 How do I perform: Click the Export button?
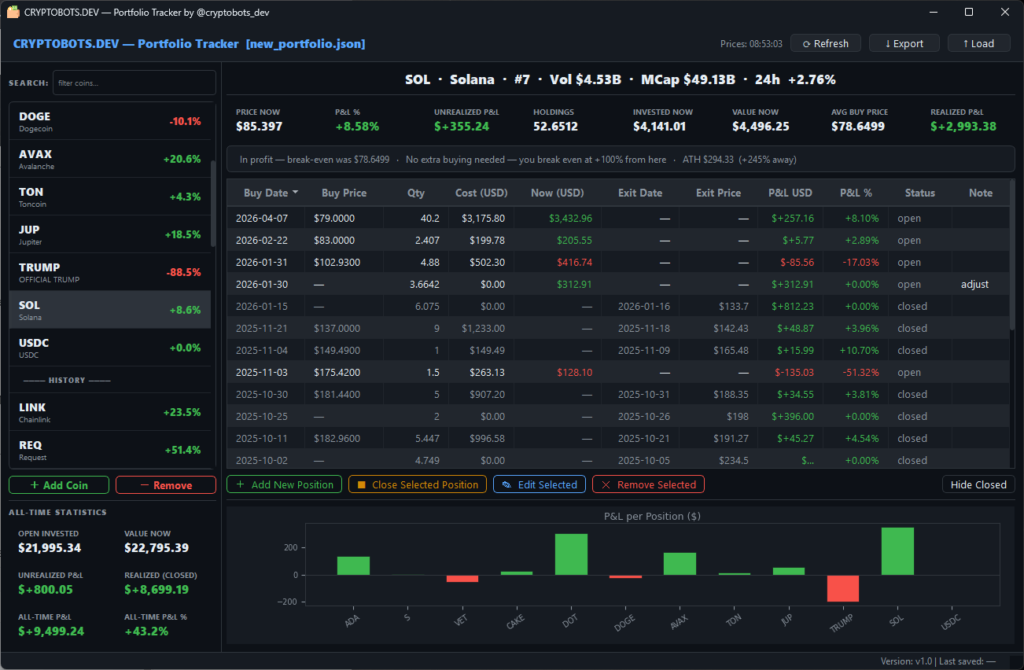[904, 43]
